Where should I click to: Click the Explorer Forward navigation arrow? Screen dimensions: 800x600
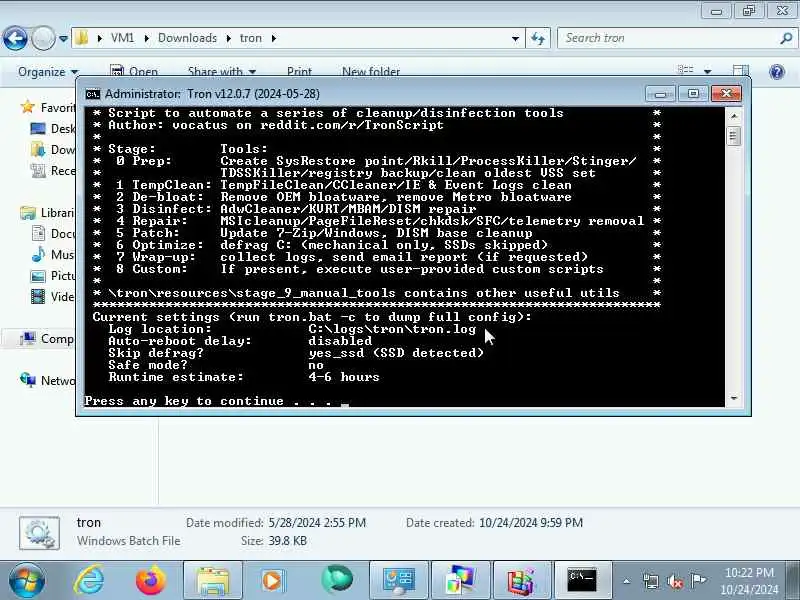coord(43,38)
